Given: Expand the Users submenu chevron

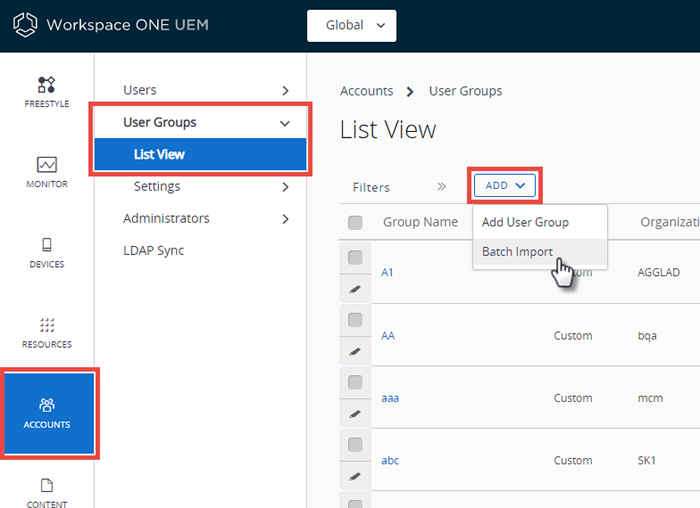Looking at the screenshot, I should pyautogui.click(x=286, y=91).
